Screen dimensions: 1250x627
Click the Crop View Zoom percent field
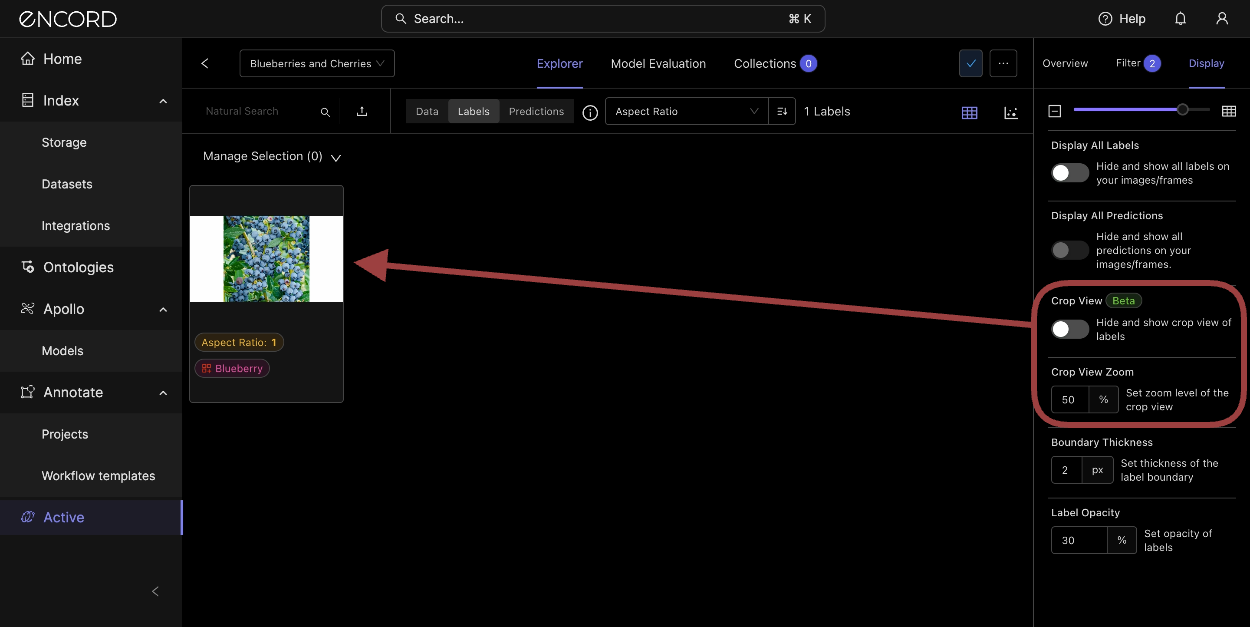(1069, 399)
